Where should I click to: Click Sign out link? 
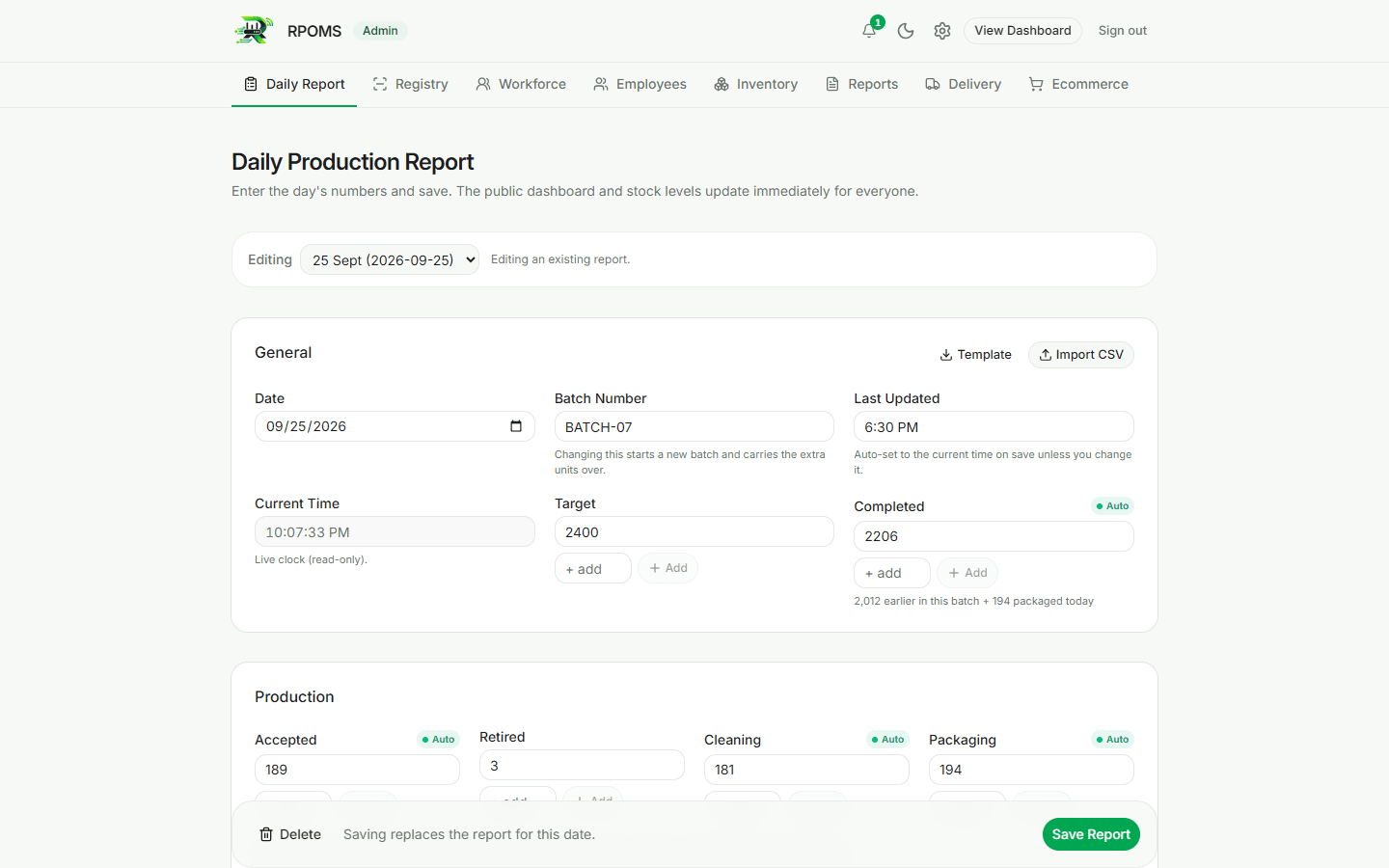point(1123,31)
